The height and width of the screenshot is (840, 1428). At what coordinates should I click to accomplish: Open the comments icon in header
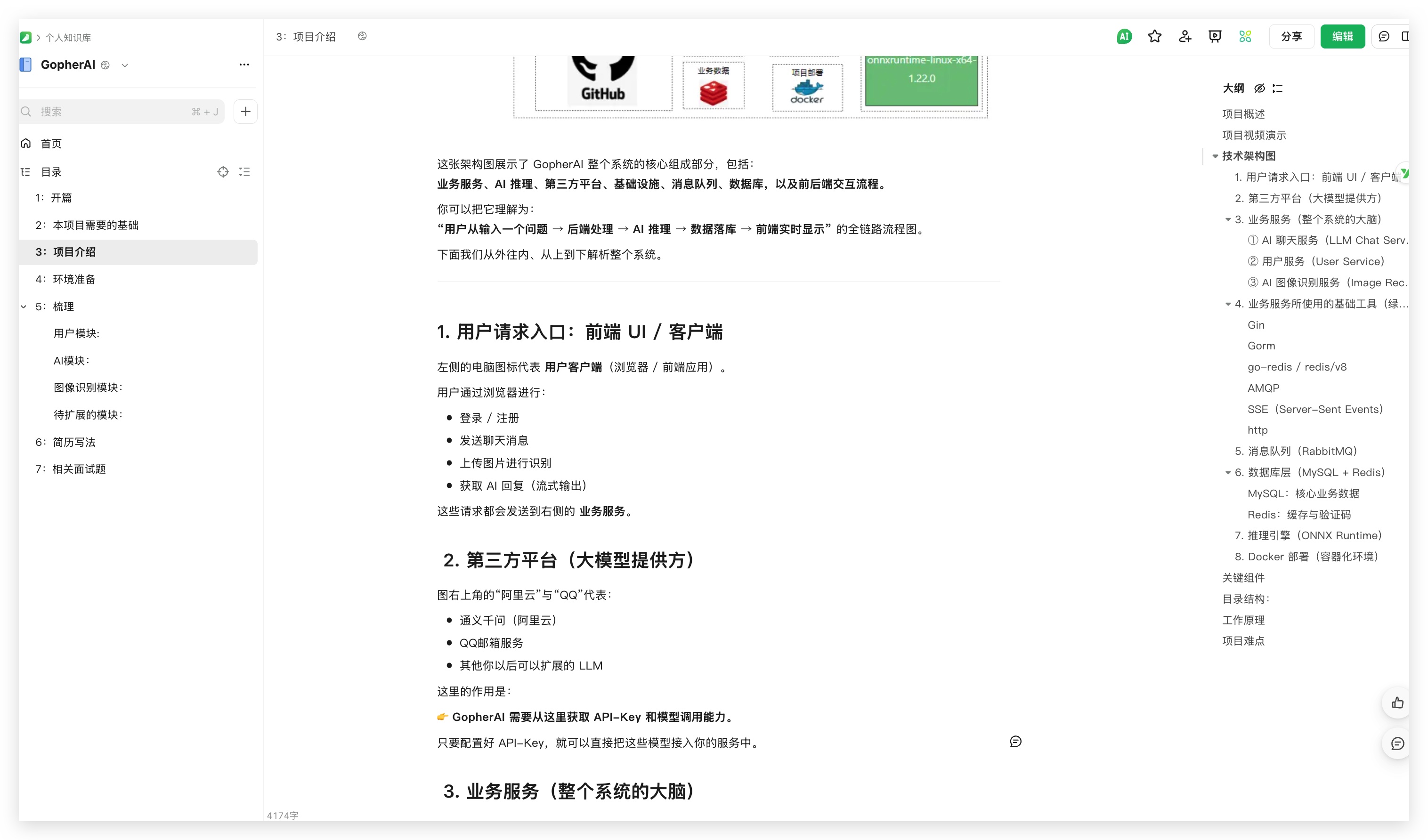tap(1384, 37)
